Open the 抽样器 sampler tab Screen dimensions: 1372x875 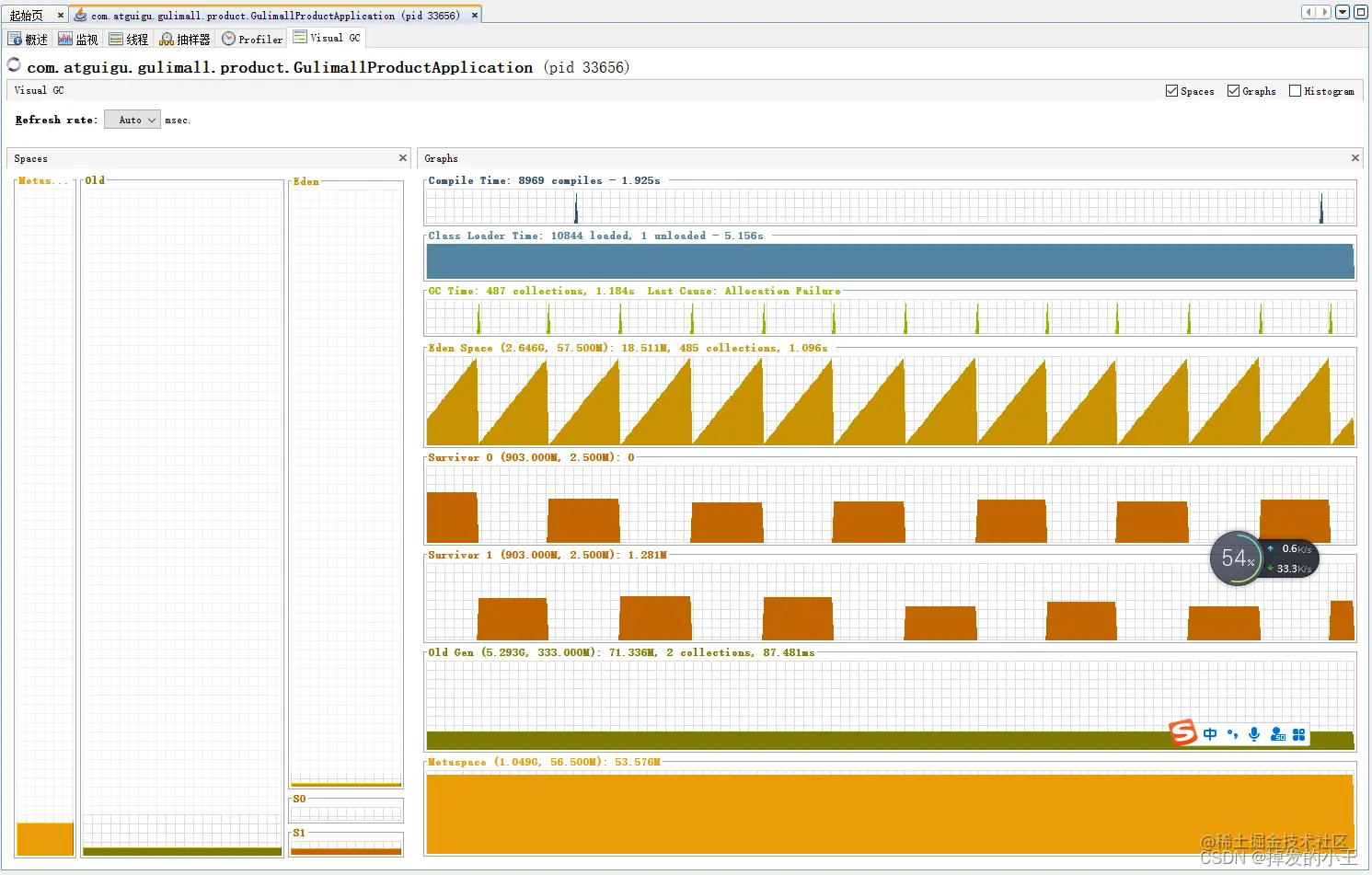(185, 39)
